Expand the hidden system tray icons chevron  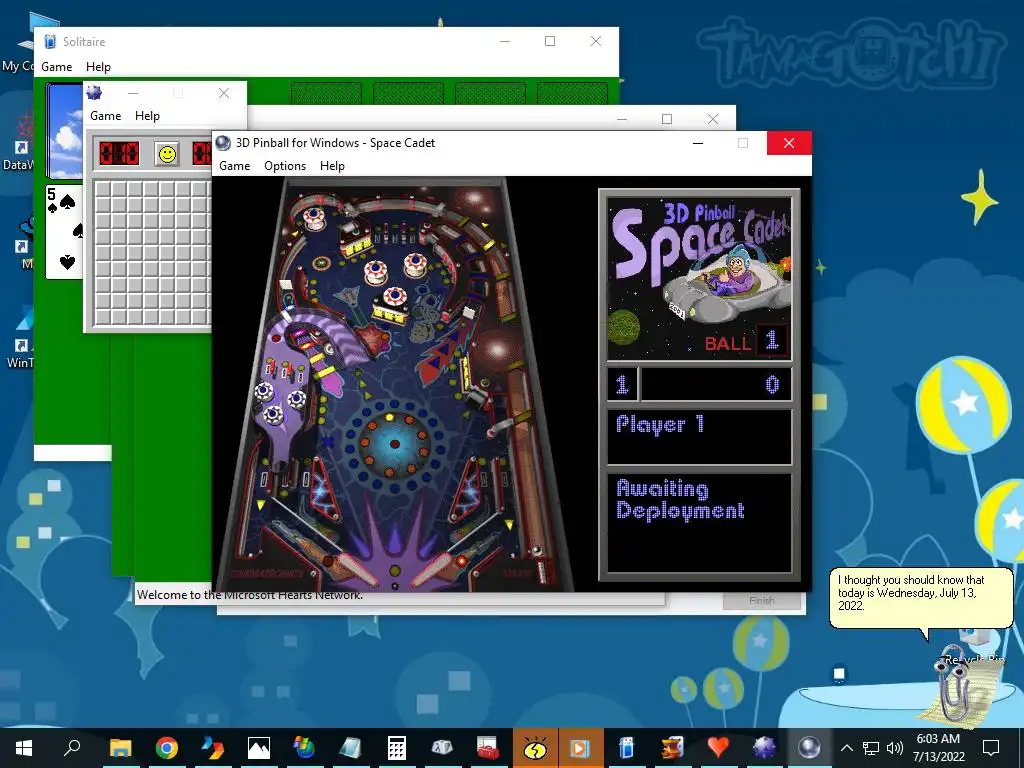[x=846, y=748]
